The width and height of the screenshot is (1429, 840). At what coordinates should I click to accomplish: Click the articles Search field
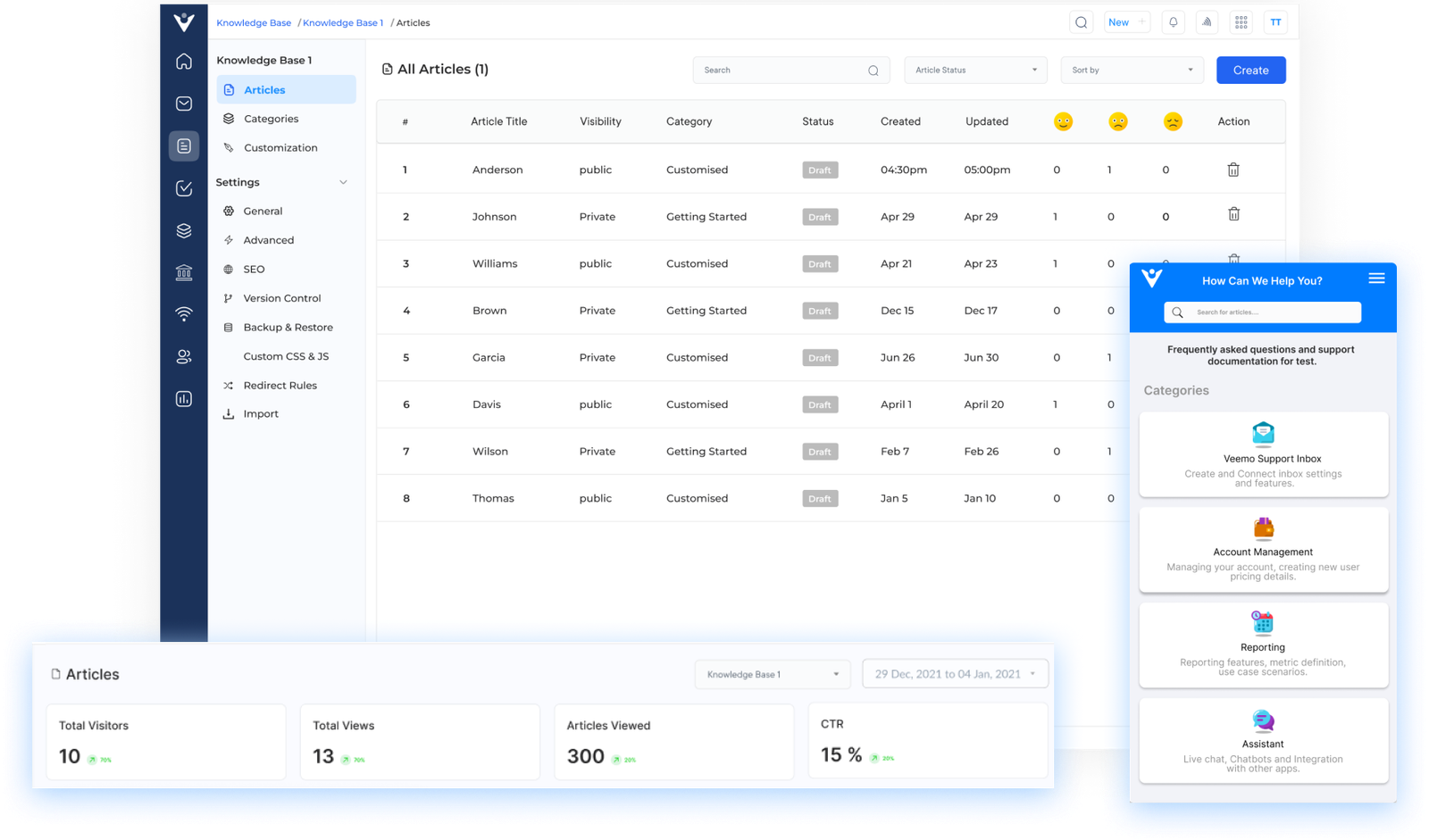pos(790,70)
